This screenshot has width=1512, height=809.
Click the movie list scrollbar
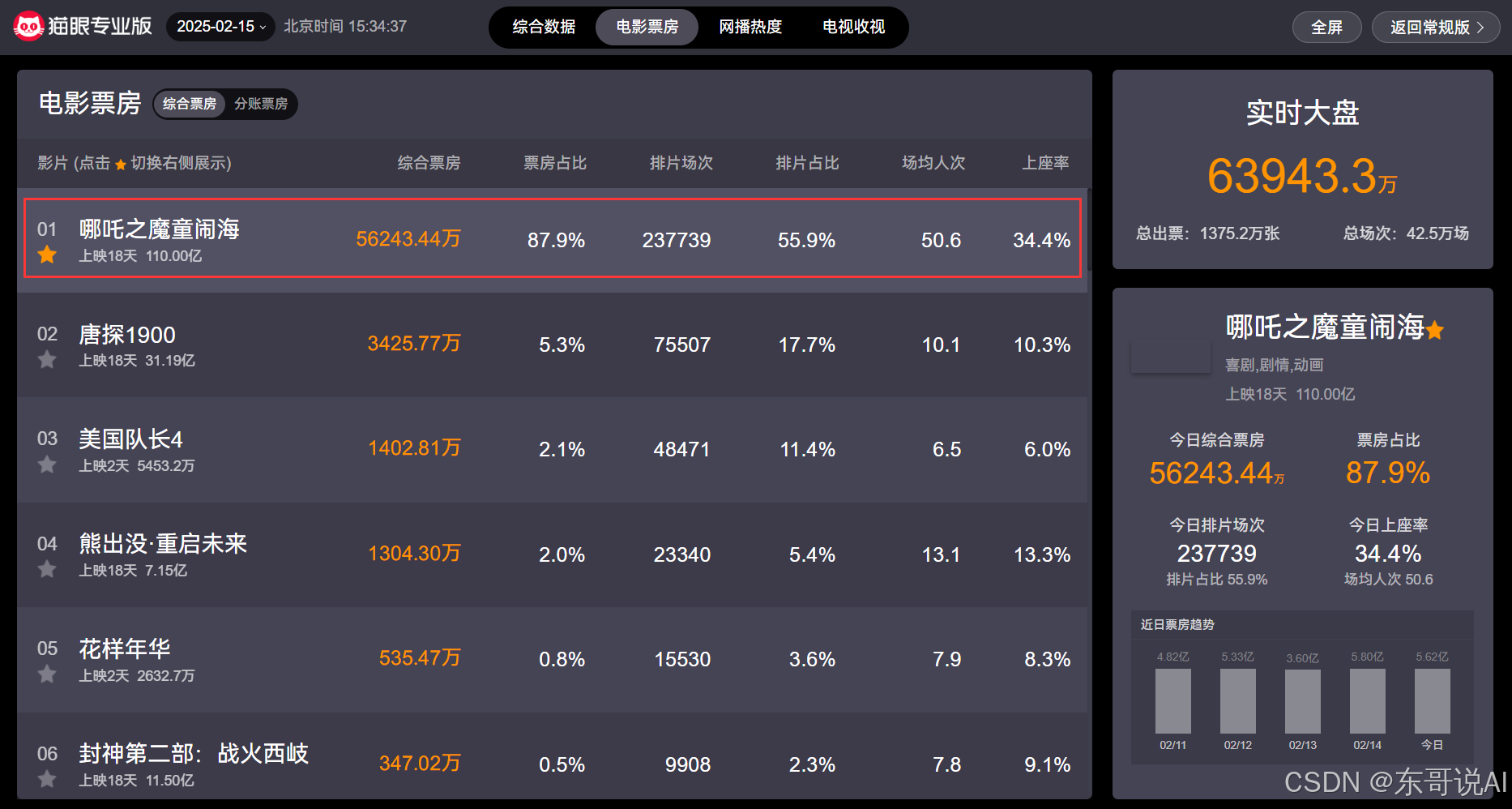coord(1089,229)
